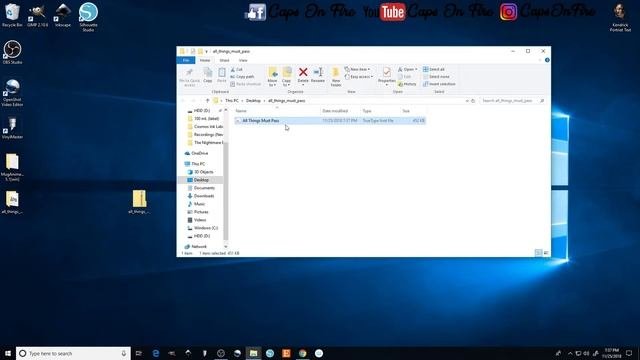Image resolution: width=640 pixels, height=360 pixels.
Task: Click Desktop in address bar path
Action: (253, 101)
